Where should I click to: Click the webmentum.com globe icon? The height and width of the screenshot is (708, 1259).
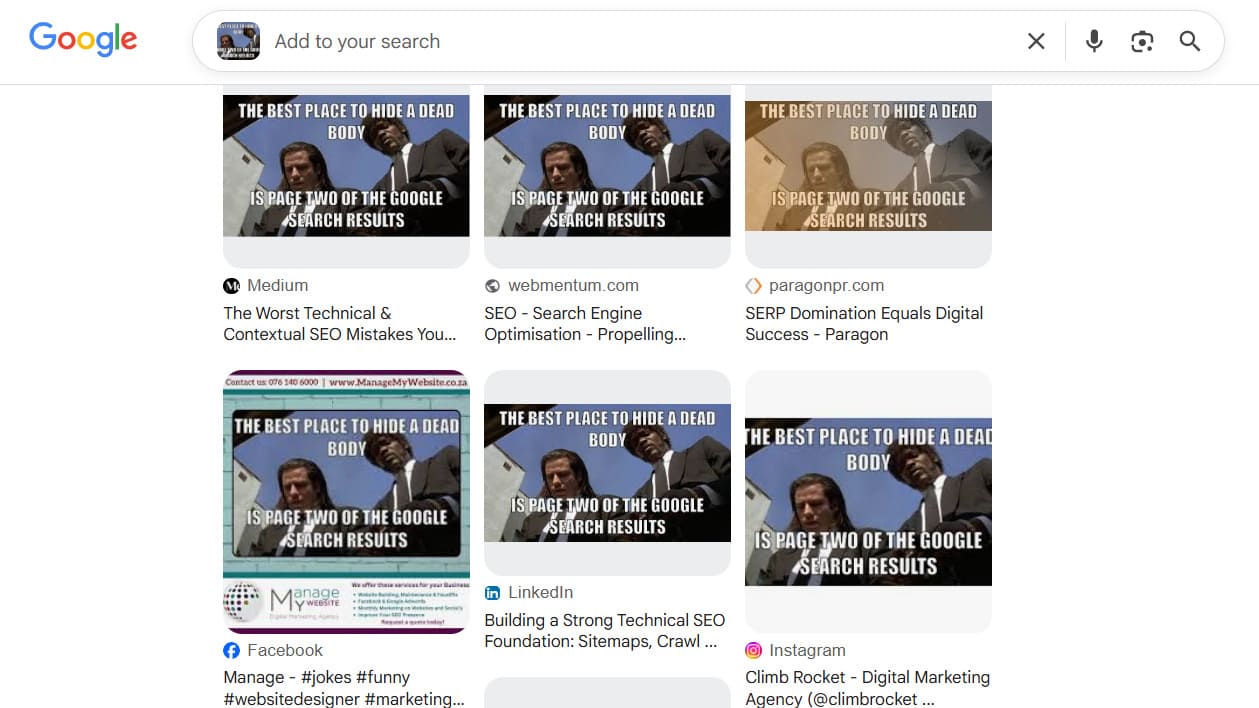click(x=493, y=285)
